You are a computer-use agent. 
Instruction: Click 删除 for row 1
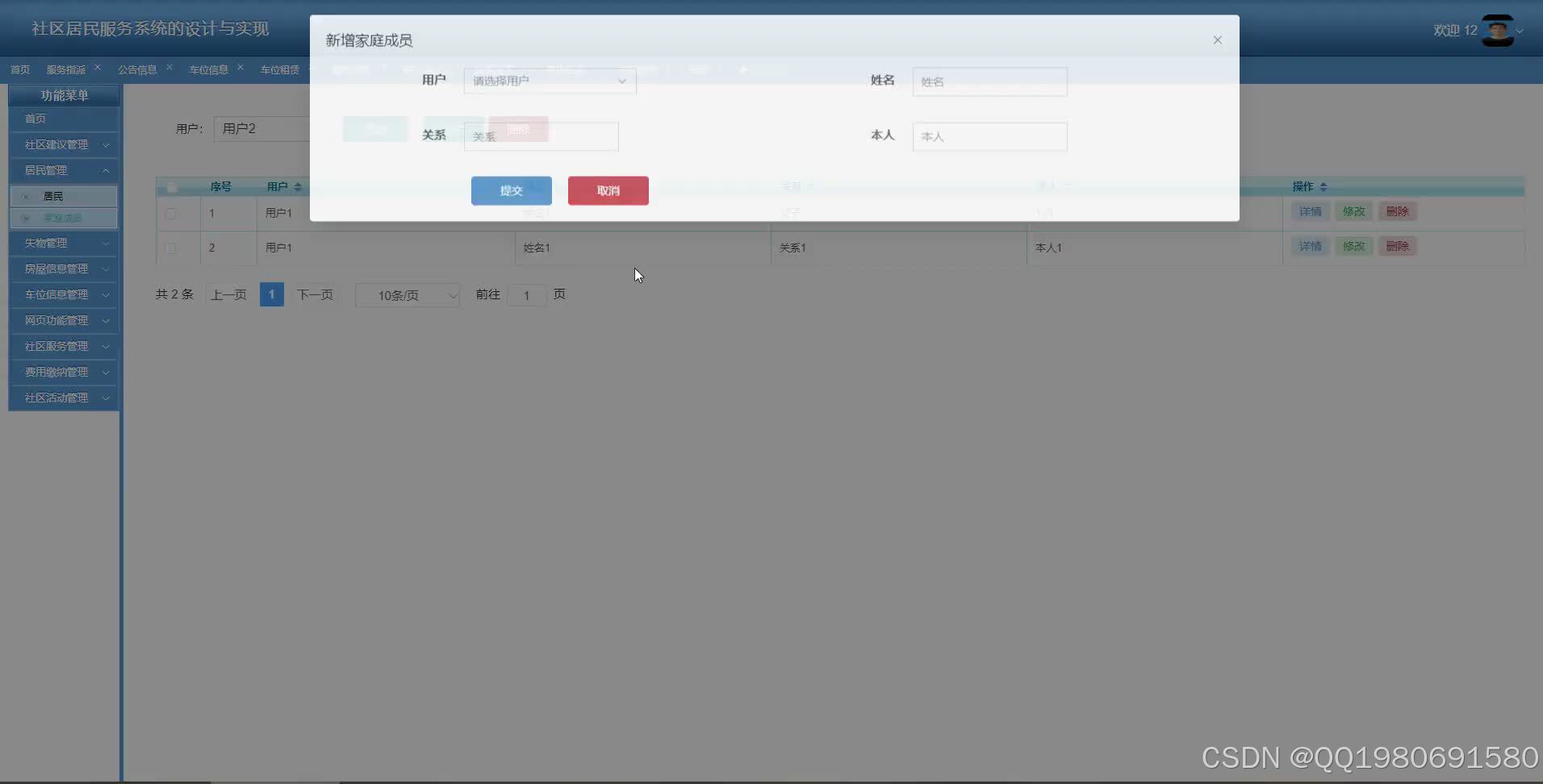(1398, 211)
